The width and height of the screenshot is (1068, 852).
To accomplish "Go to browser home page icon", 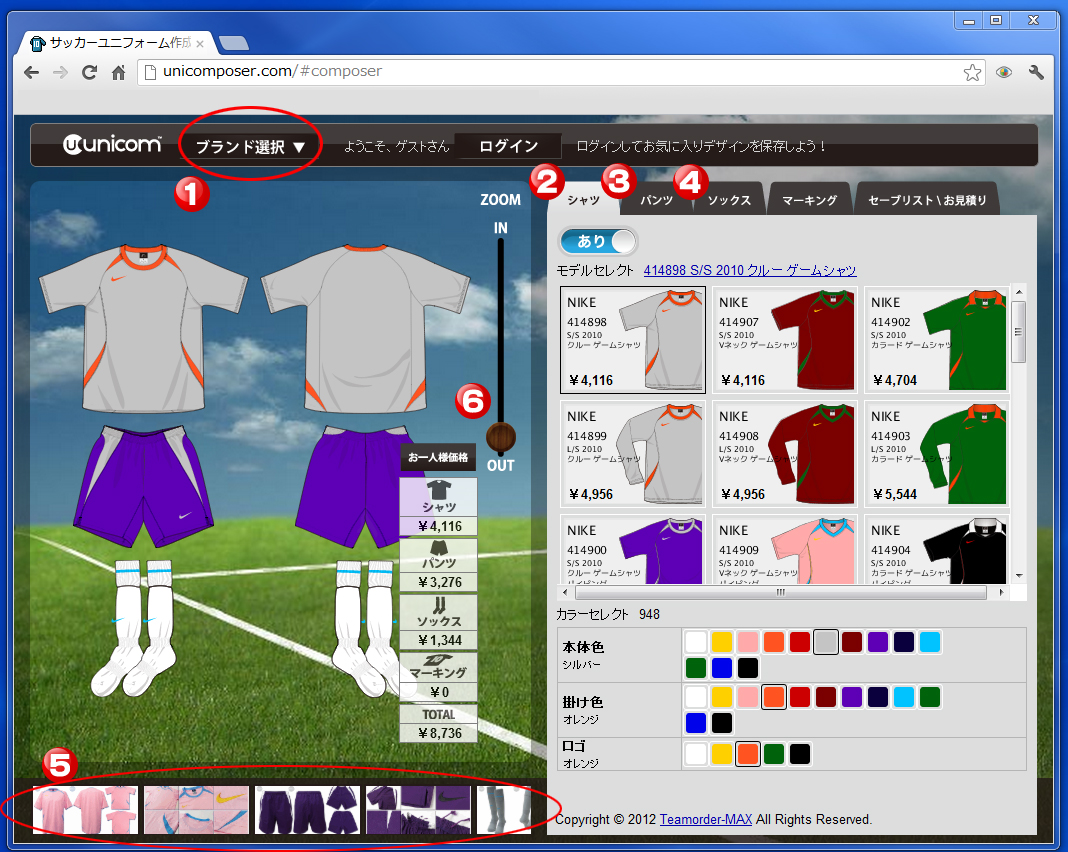I will click(119, 72).
